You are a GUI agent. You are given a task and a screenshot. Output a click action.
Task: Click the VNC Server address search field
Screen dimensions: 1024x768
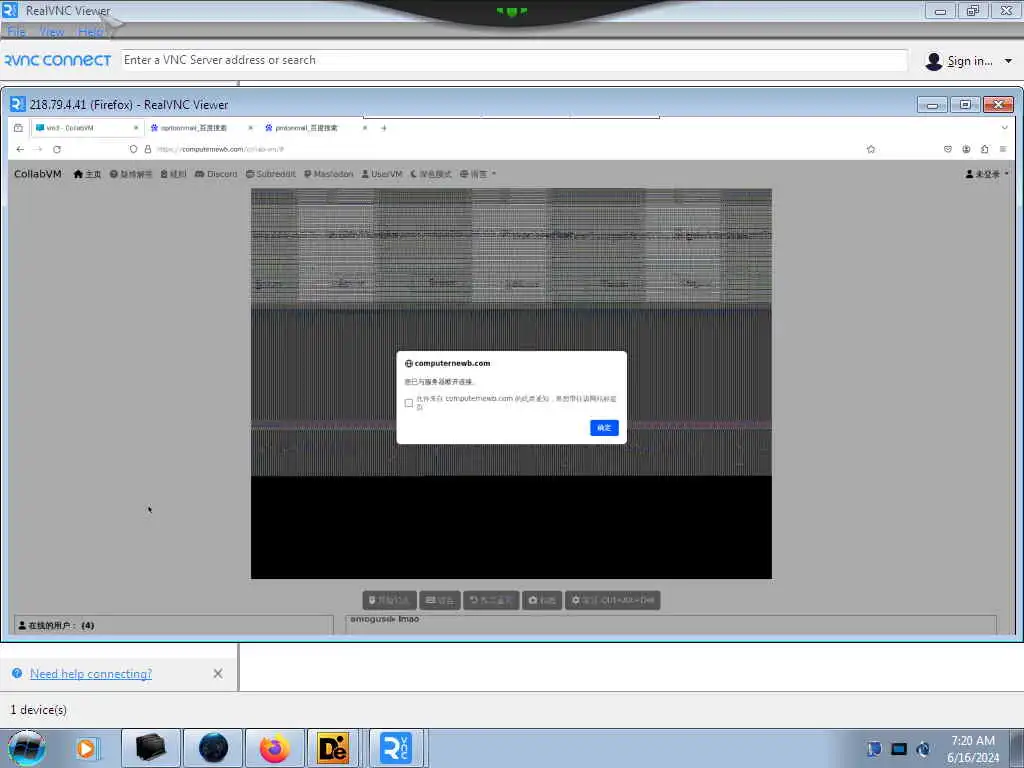click(514, 60)
